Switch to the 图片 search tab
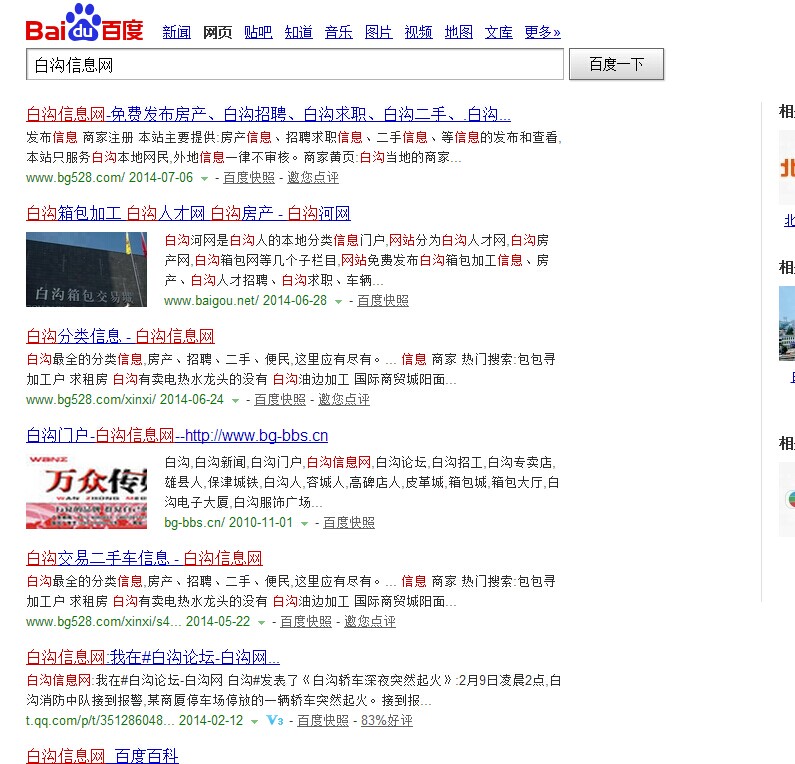Screen dimensions: 795x764 pyautogui.click(x=378, y=32)
